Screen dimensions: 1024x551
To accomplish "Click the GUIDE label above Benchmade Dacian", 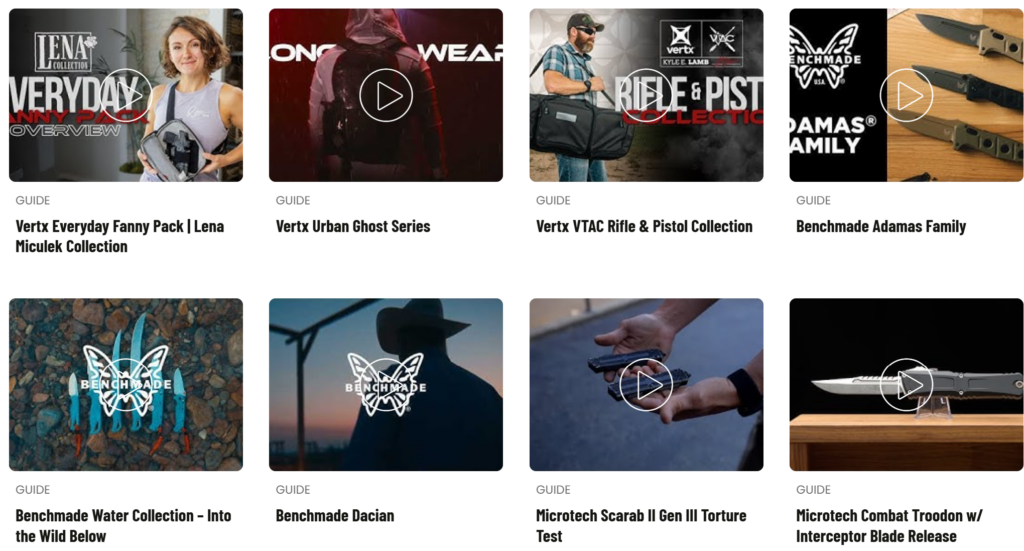I will pos(293,490).
